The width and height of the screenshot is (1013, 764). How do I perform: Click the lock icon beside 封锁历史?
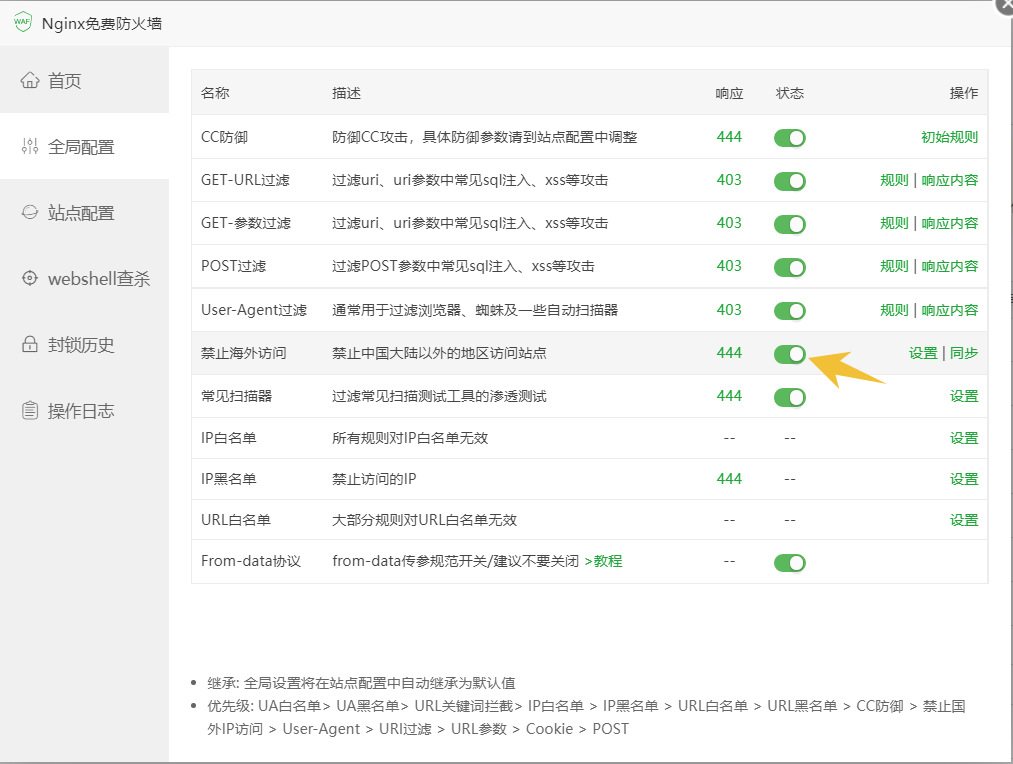click(30, 344)
